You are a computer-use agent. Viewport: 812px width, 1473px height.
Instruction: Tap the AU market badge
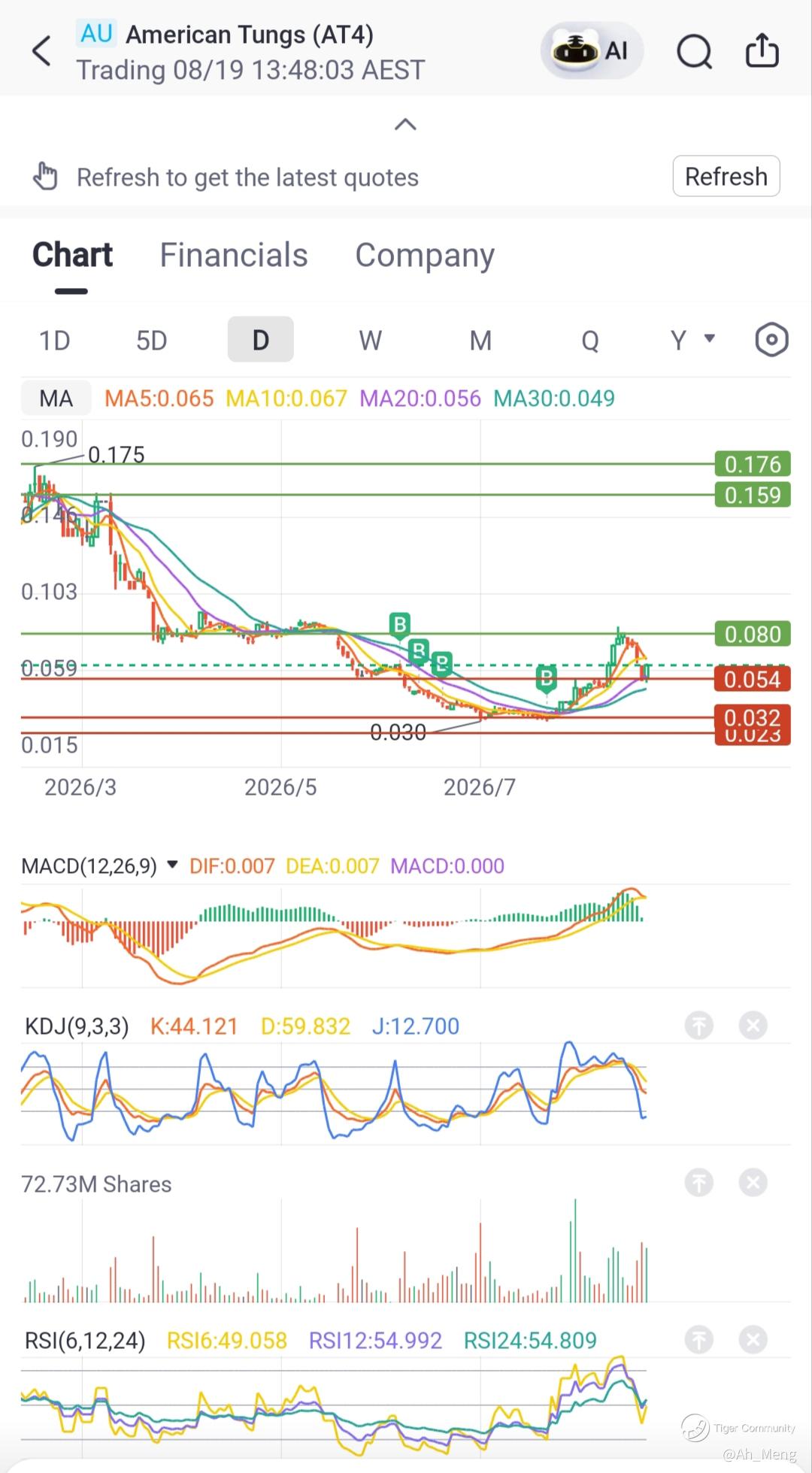click(96, 34)
